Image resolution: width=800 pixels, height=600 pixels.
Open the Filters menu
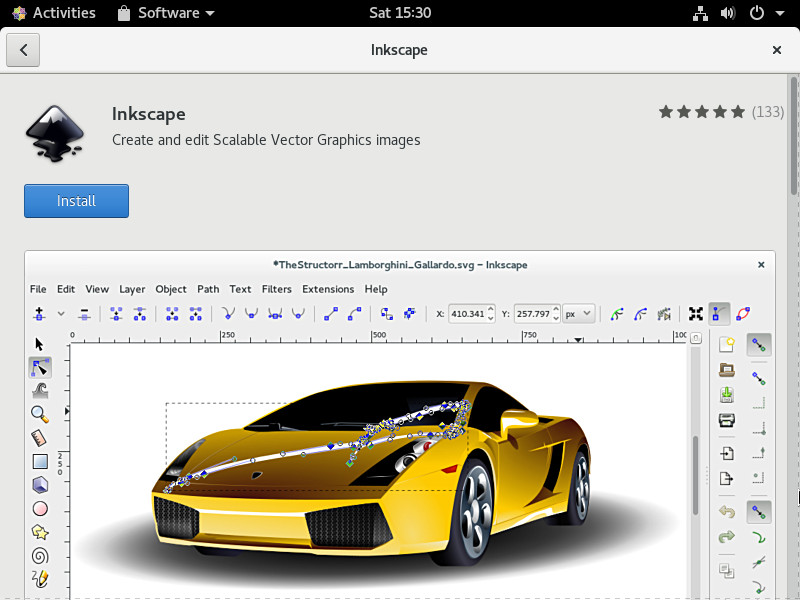[x=277, y=289]
